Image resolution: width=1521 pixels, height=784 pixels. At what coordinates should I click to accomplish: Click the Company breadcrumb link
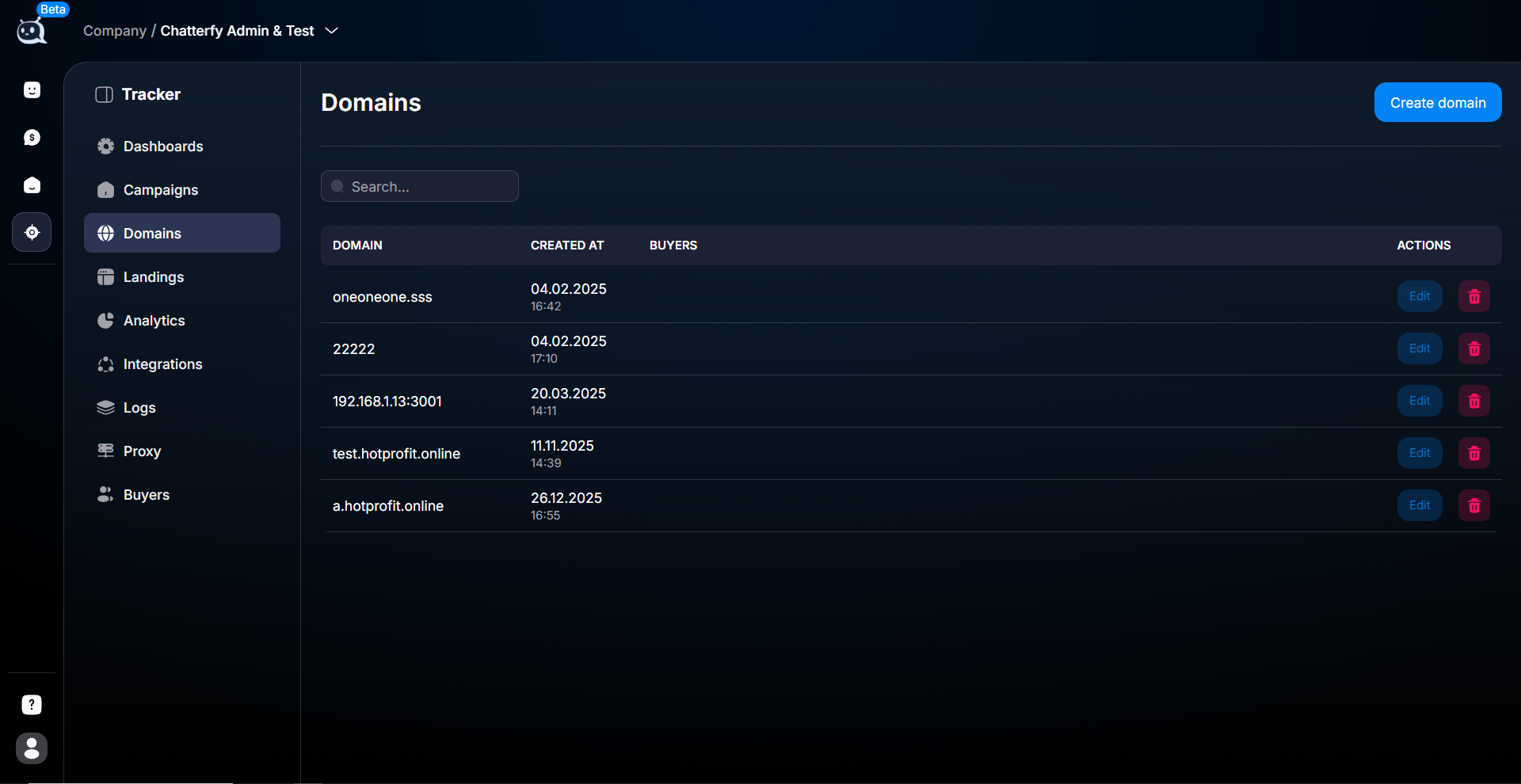click(115, 31)
